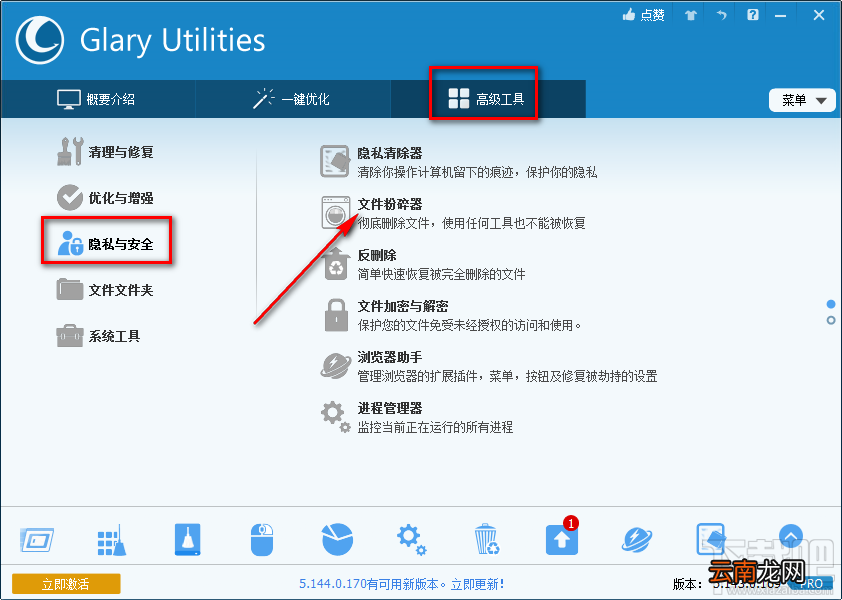Click the planet icon for 浏览器助手
The height and width of the screenshot is (600, 842).
click(x=336, y=366)
